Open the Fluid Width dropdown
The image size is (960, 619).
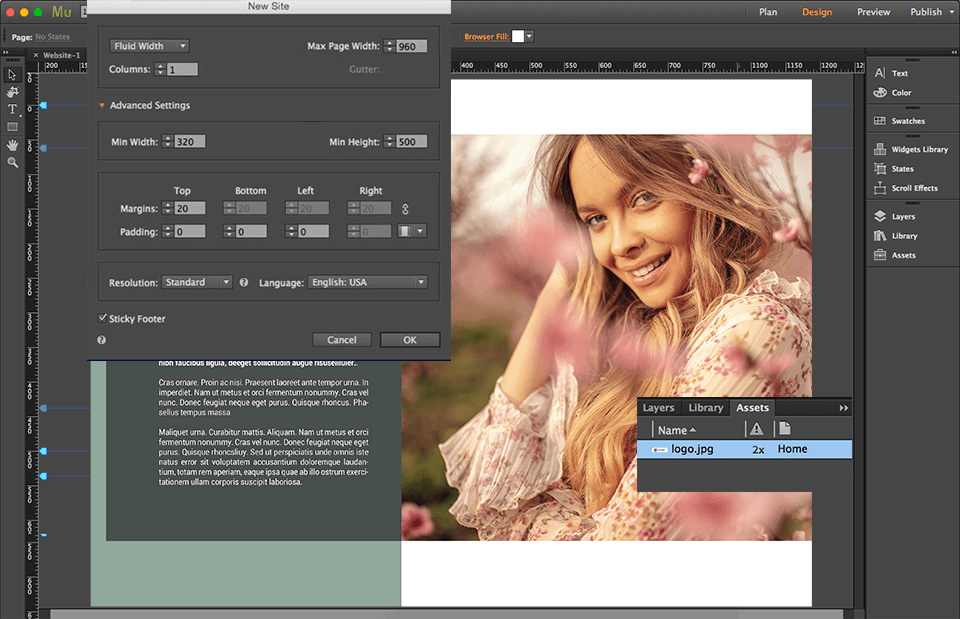click(x=149, y=46)
